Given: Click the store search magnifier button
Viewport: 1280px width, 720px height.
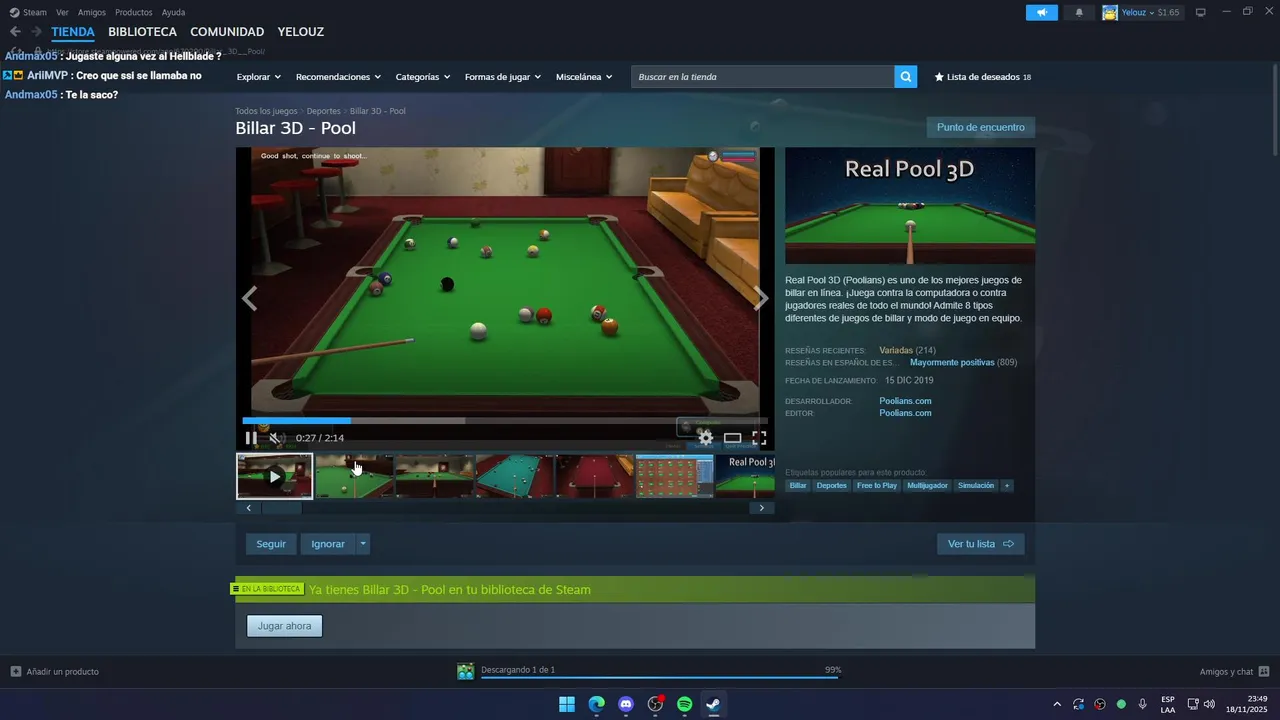Looking at the screenshot, I should coord(905,77).
